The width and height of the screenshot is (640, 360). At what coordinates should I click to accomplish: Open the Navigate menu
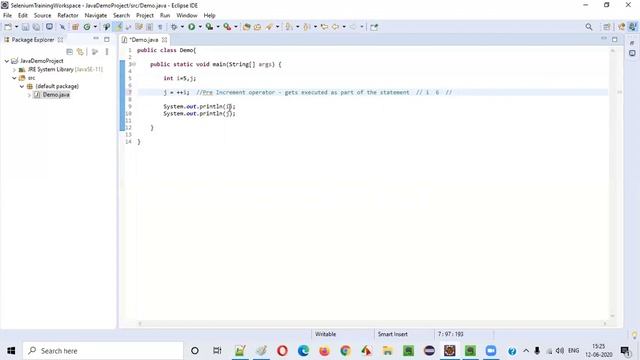pos(96,16)
